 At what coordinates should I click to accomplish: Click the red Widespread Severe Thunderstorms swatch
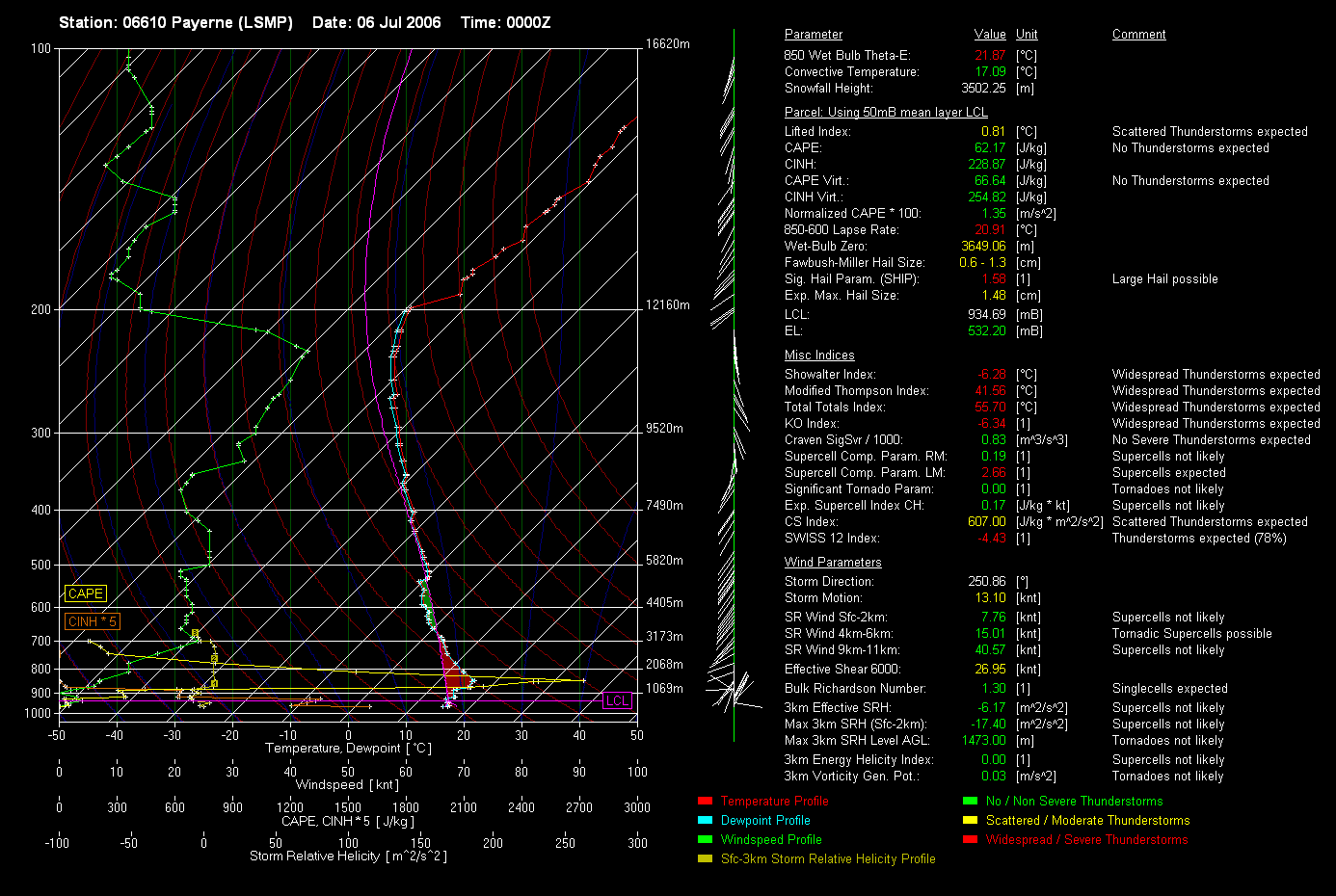pos(970,839)
